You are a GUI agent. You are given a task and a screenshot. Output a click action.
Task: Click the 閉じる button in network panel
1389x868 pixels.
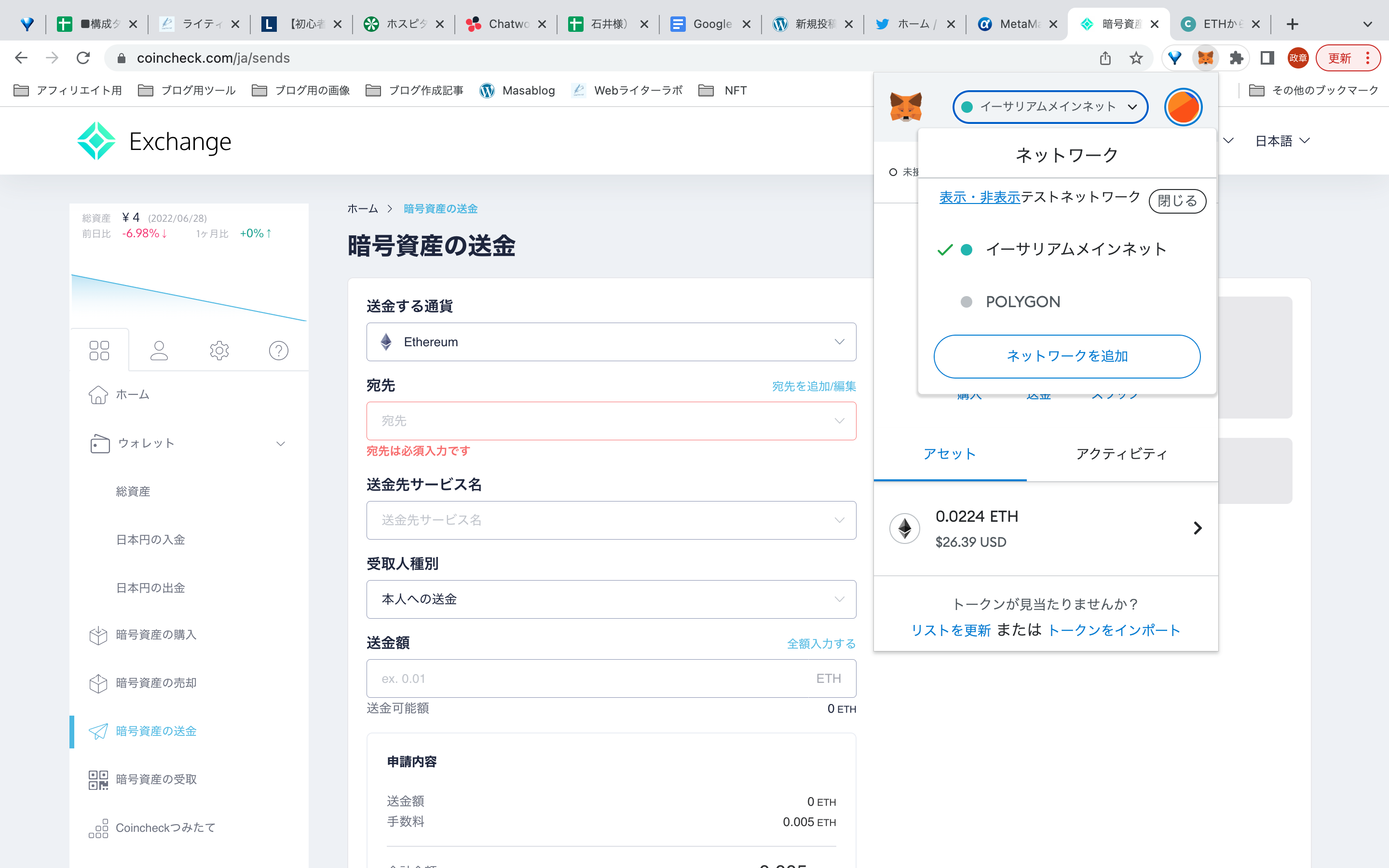[1177, 201]
